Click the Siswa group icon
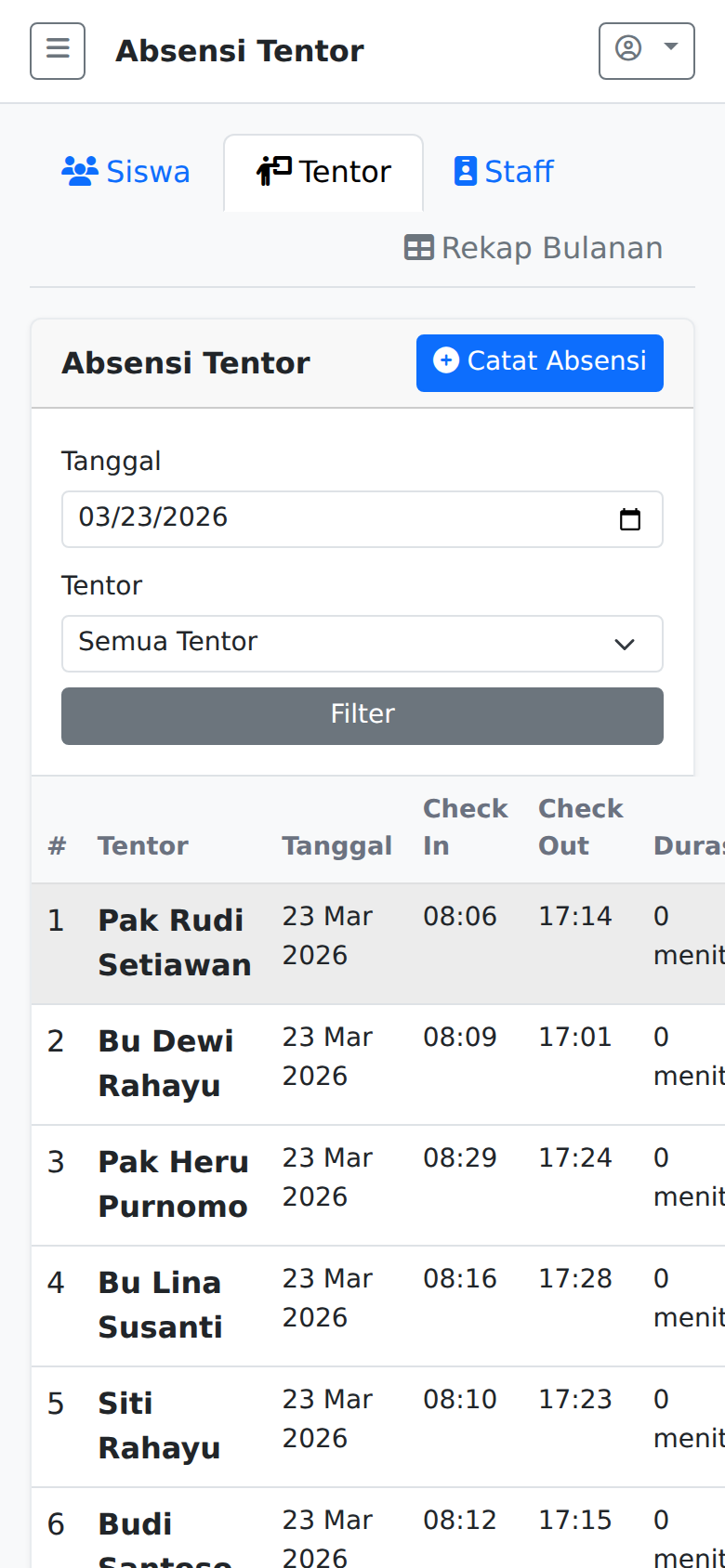Viewport: 725px width, 1568px height. click(x=80, y=171)
